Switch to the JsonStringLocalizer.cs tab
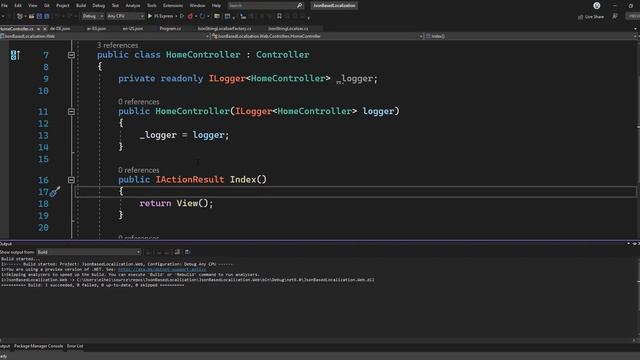 288,29
